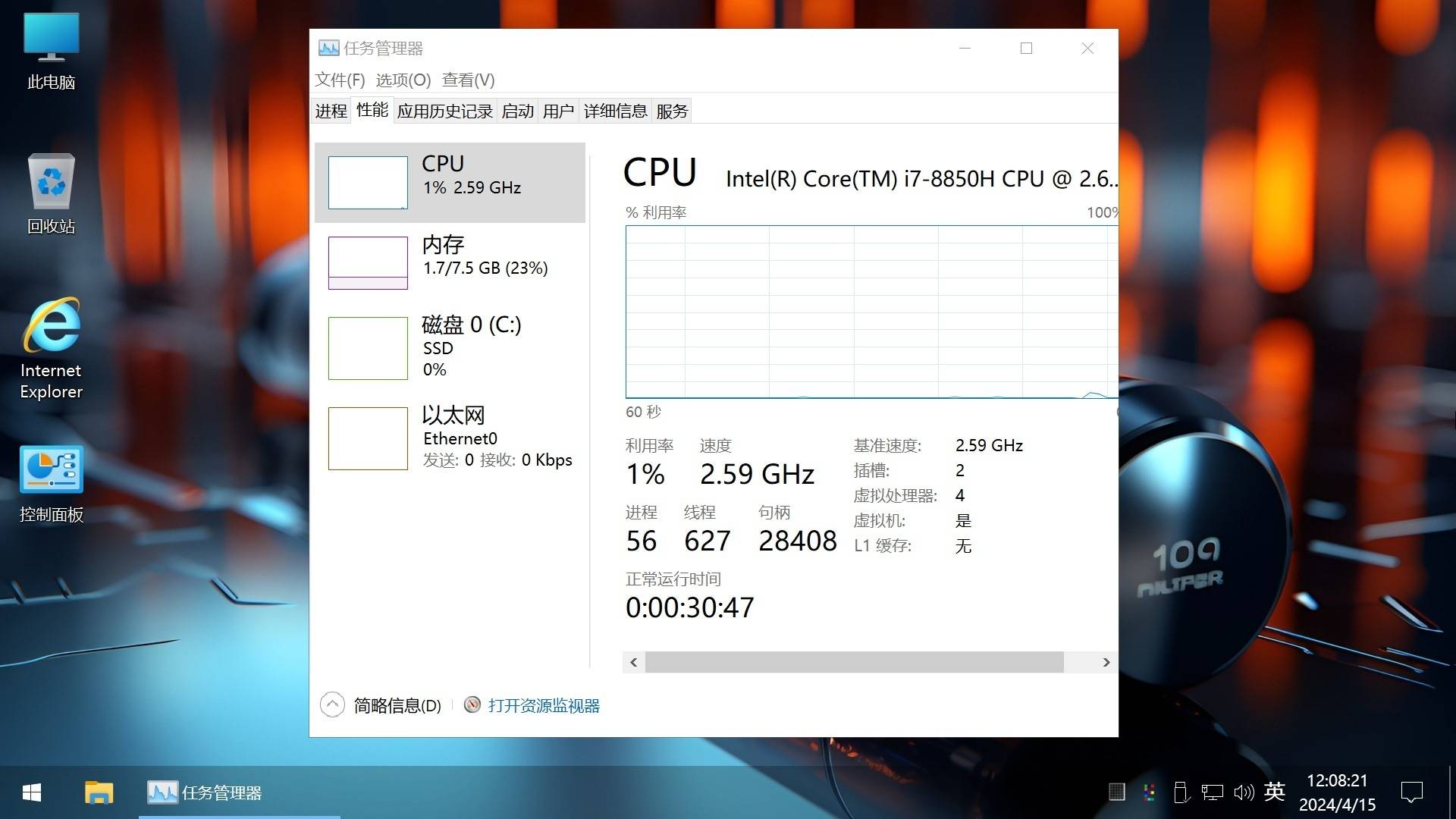Open the 选项(O) menu
The width and height of the screenshot is (1456, 819).
point(403,80)
